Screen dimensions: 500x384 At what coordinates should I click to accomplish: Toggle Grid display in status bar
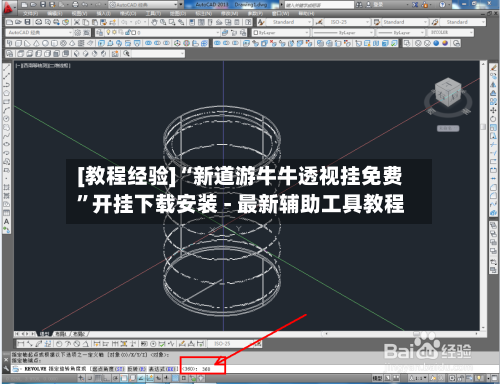coord(98,378)
